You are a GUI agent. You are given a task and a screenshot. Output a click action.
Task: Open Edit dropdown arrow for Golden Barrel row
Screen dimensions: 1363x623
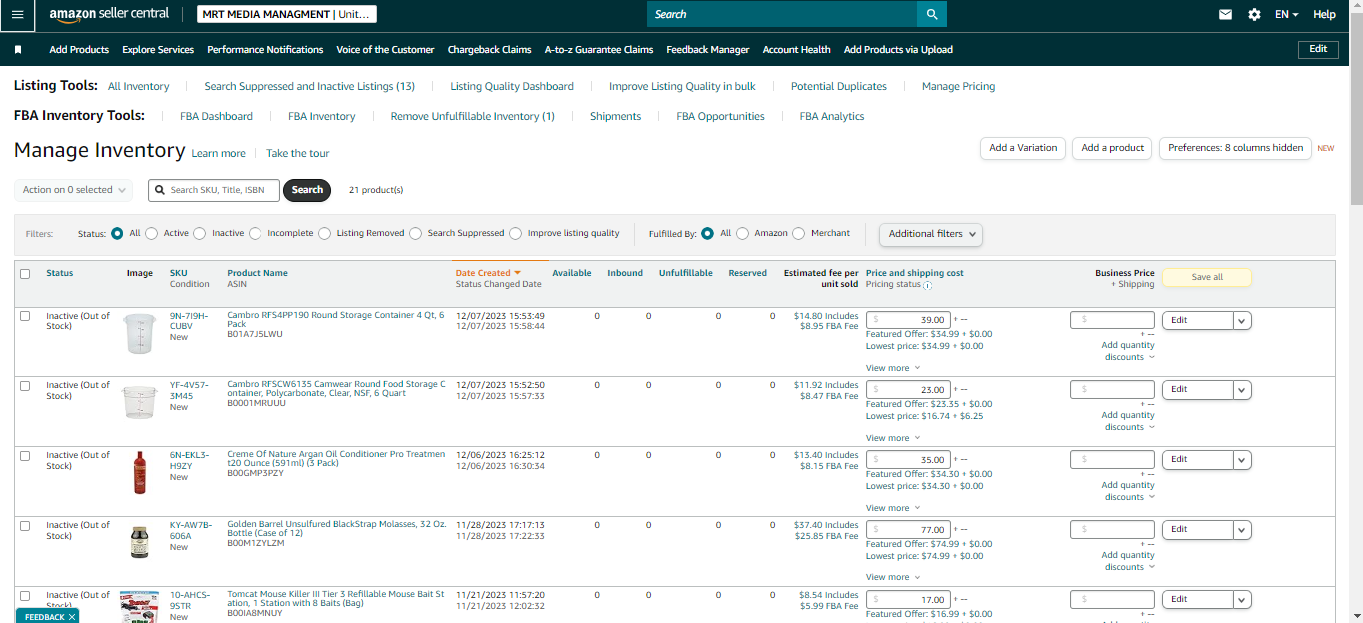pyautogui.click(x=1242, y=530)
